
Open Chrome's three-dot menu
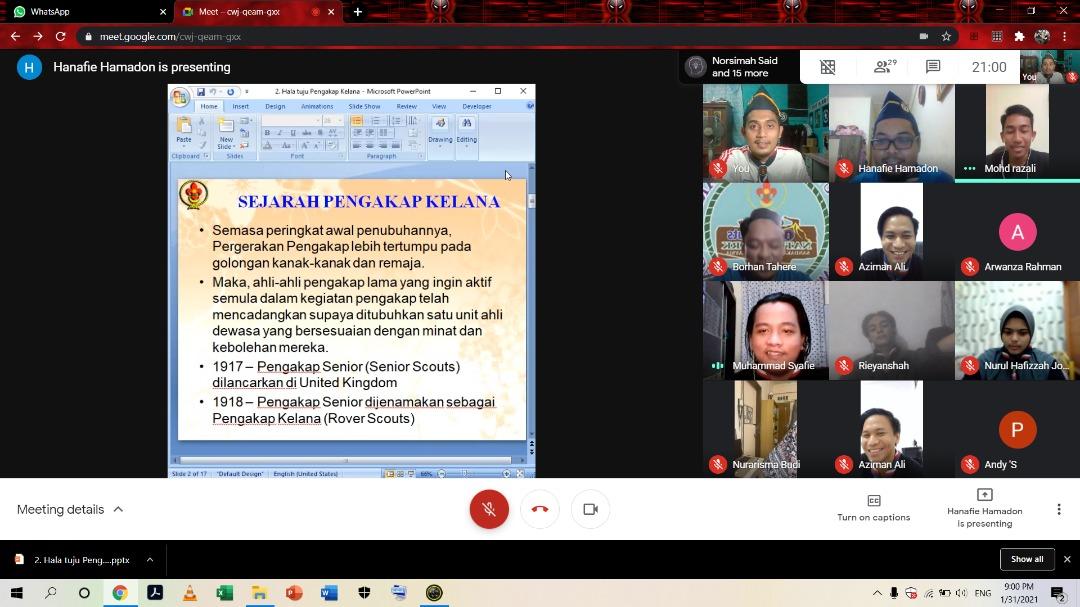pyautogui.click(x=1064, y=34)
